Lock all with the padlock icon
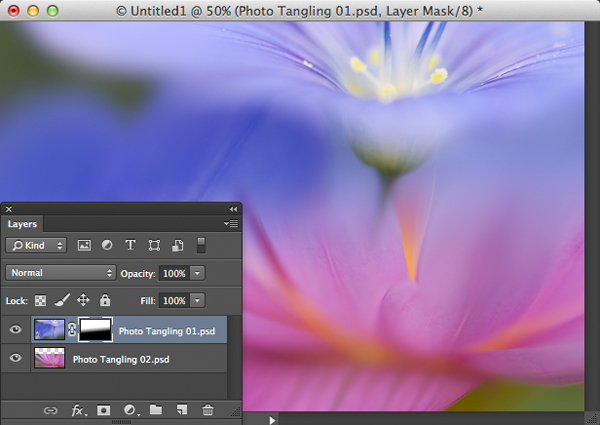Screen dimensions: 600x425 (105, 300)
